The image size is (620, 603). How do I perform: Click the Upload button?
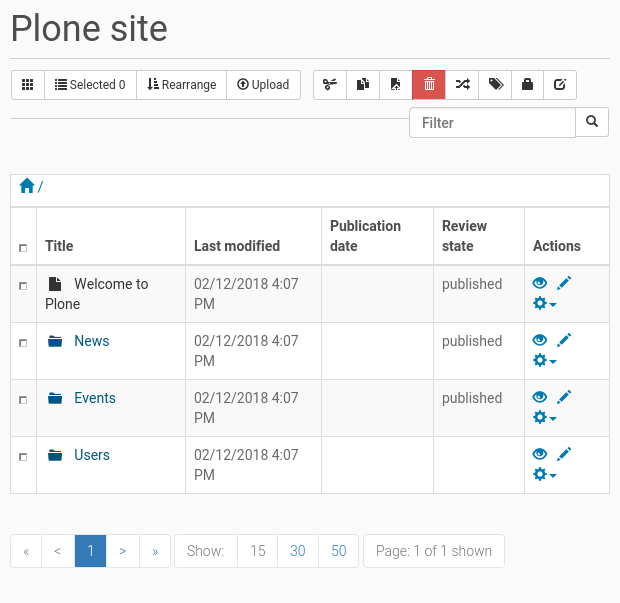263,85
